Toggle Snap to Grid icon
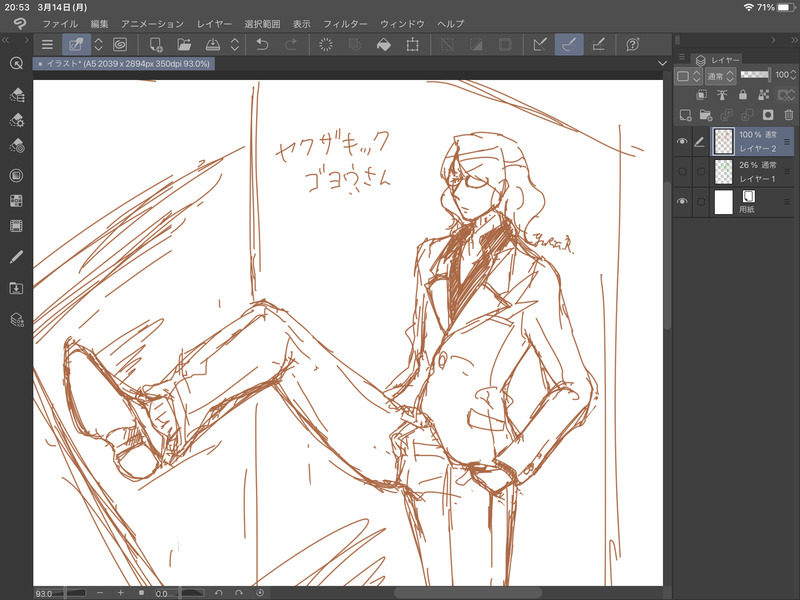800x600 pixels. (598, 44)
